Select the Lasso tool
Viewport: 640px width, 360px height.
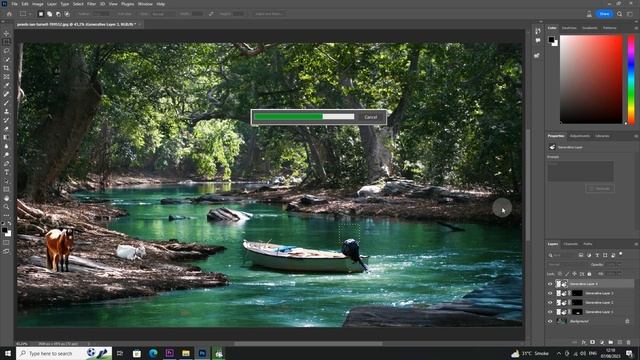click(6, 51)
